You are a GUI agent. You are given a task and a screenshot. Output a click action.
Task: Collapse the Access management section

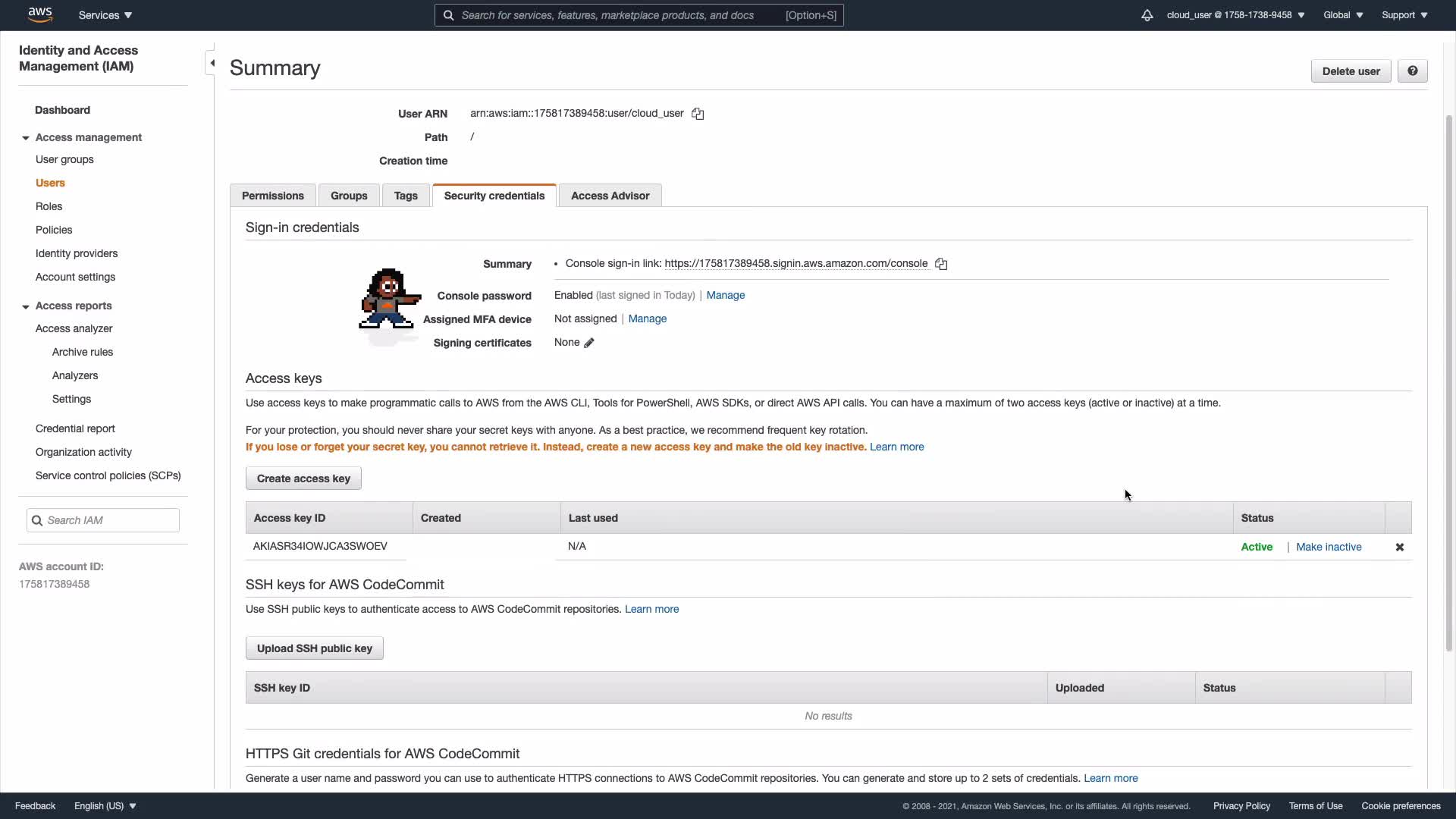click(x=26, y=138)
